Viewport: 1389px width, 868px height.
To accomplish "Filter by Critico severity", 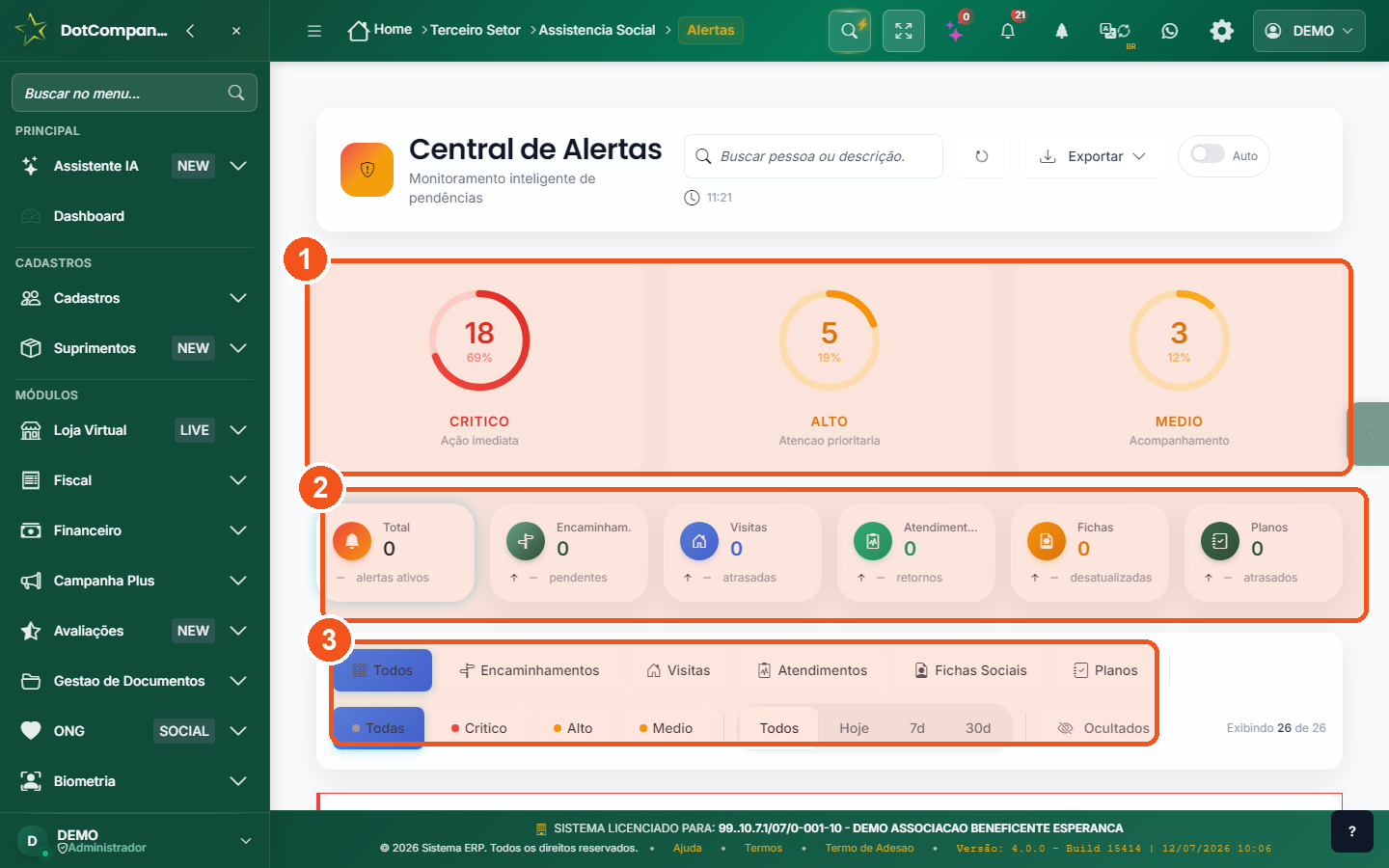I will coord(479,728).
